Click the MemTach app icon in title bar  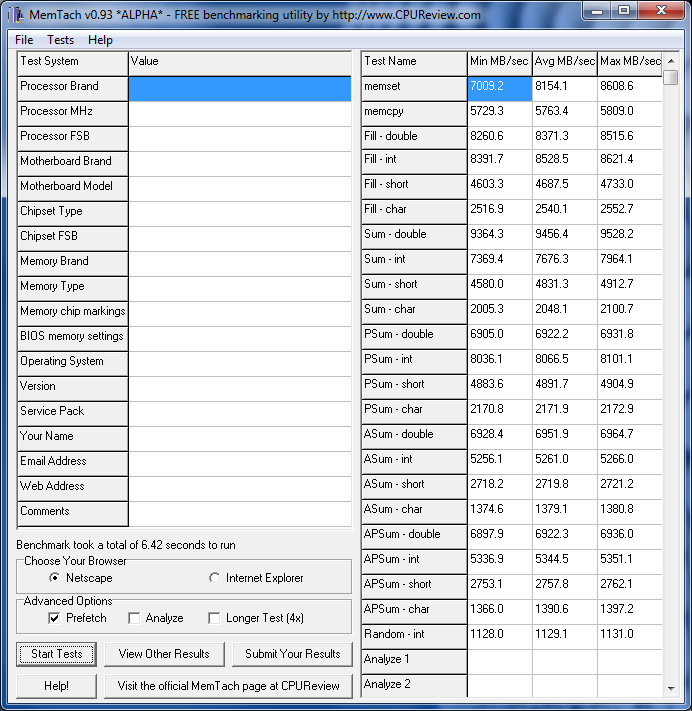16,15
